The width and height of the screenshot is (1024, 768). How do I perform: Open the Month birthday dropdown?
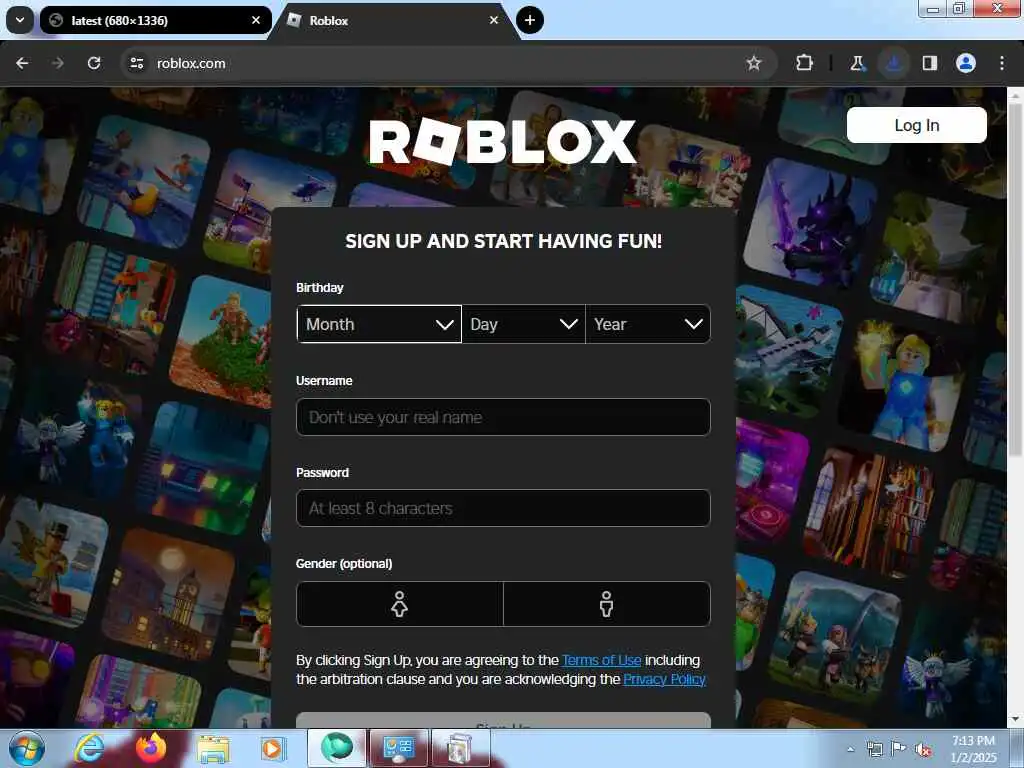(379, 324)
